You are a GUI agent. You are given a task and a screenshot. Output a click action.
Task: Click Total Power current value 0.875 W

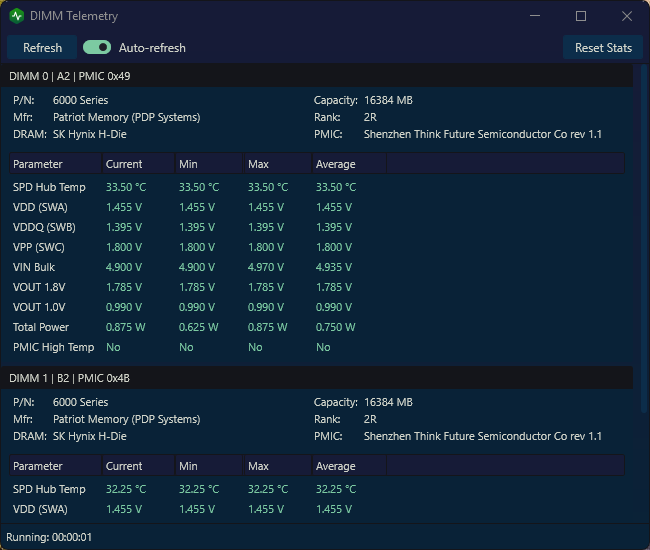(126, 327)
